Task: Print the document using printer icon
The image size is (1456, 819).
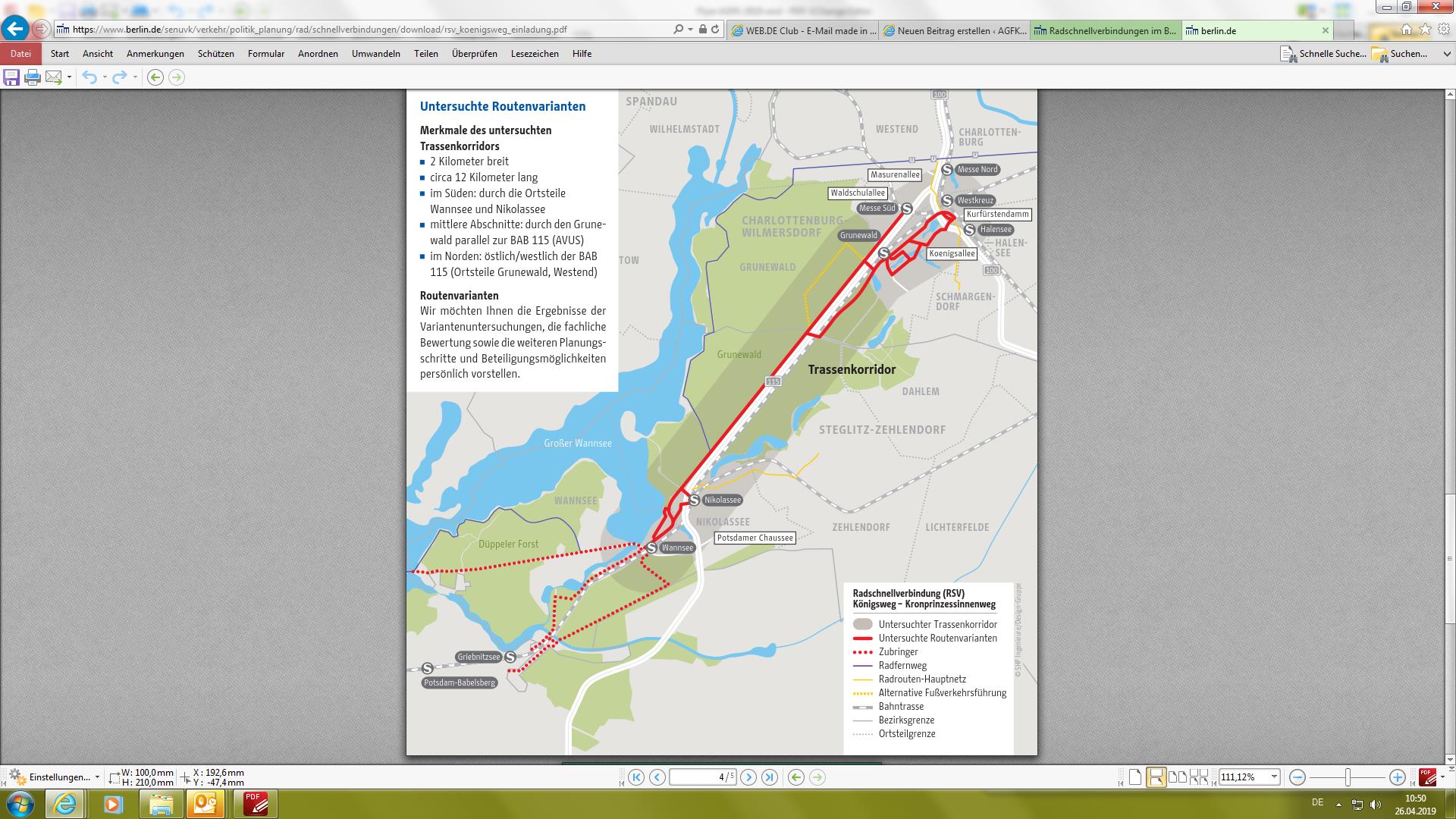Action: (33, 77)
